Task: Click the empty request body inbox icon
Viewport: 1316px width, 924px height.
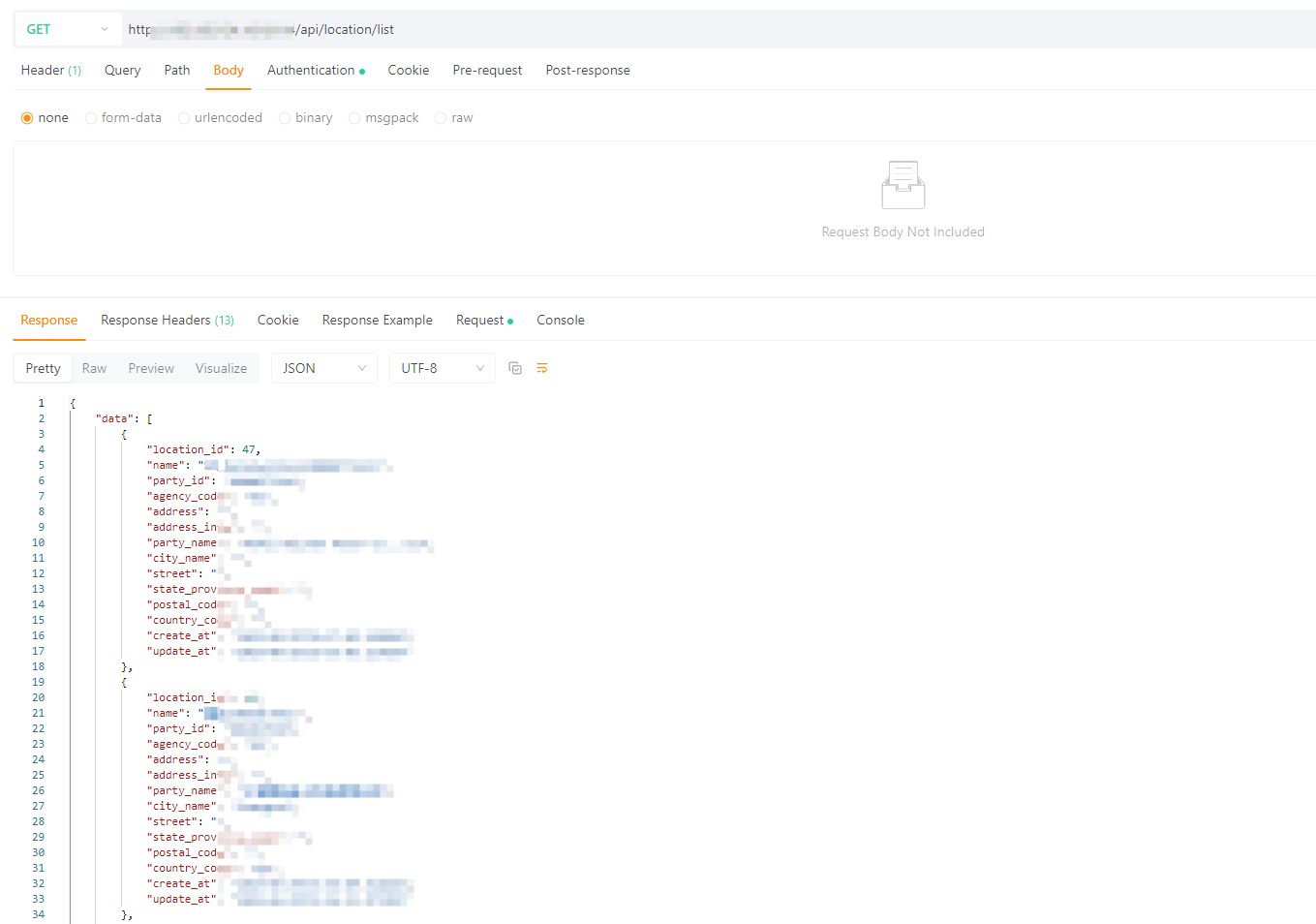Action: 903,185
